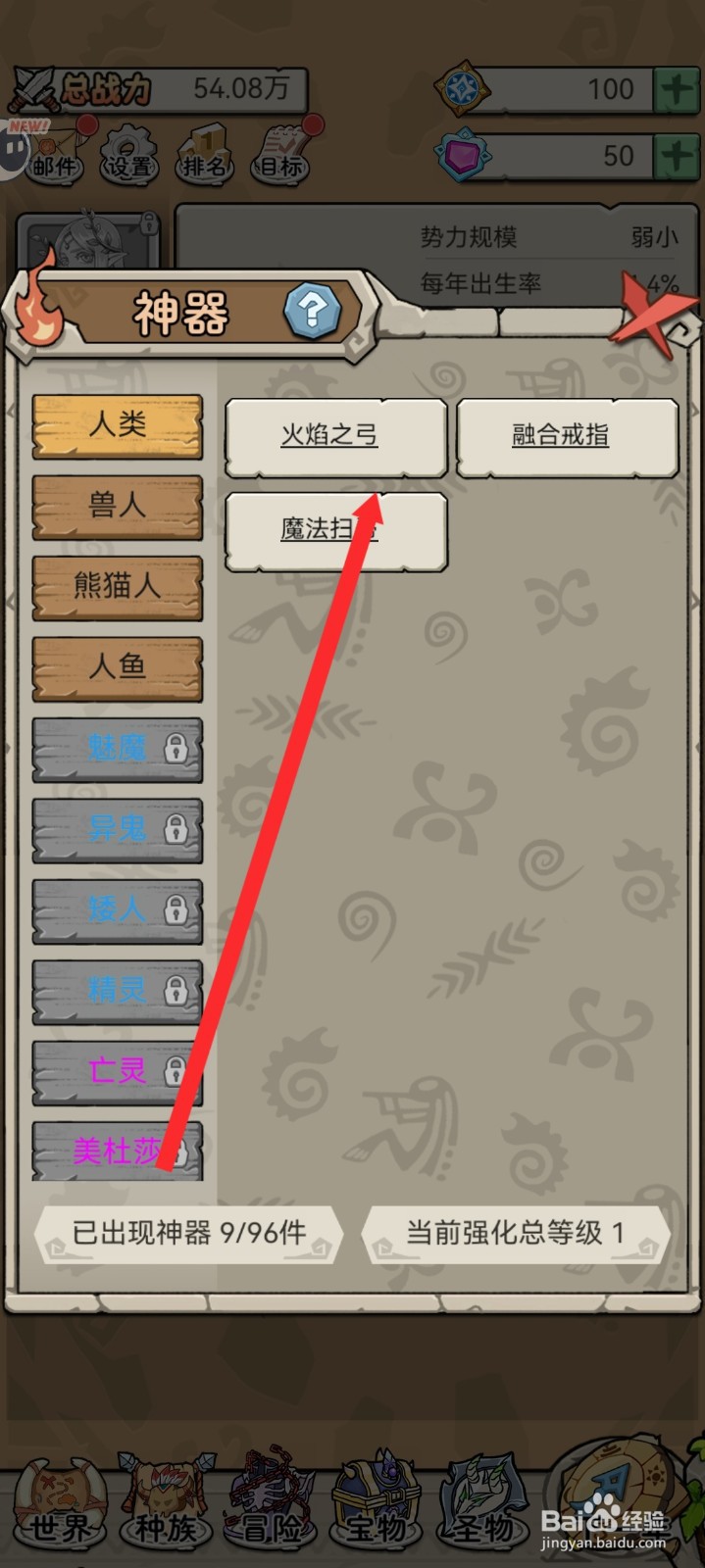Tap the locked 魅魔 tab
This screenshot has height=1568, width=705.
click(x=118, y=749)
